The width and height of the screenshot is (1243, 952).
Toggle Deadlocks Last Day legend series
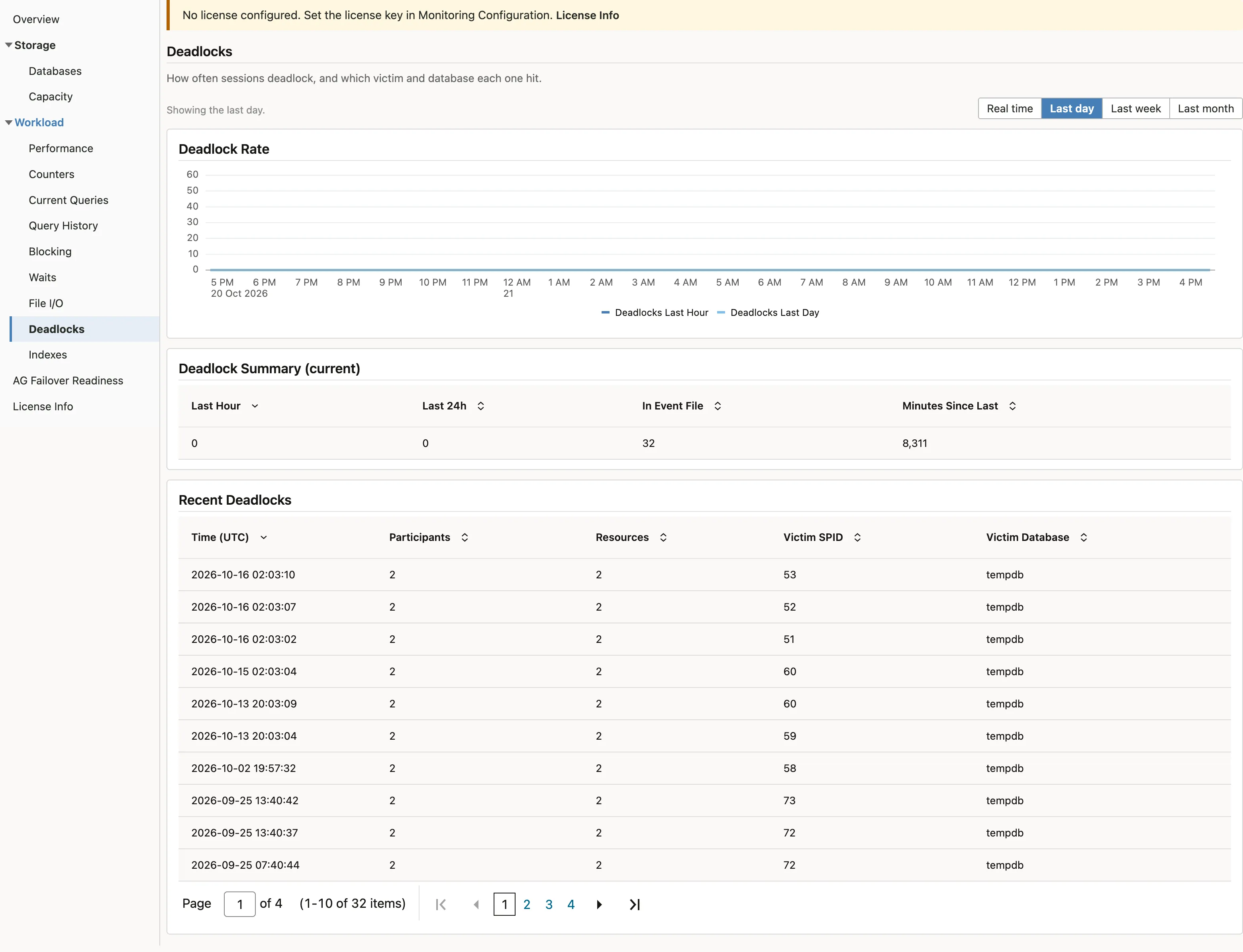769,313
